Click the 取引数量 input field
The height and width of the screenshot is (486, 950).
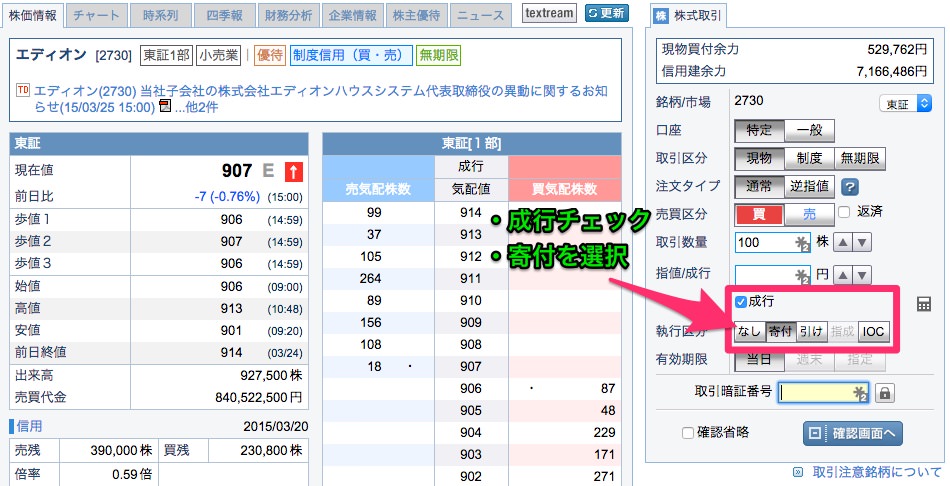[x=773, y=243]
